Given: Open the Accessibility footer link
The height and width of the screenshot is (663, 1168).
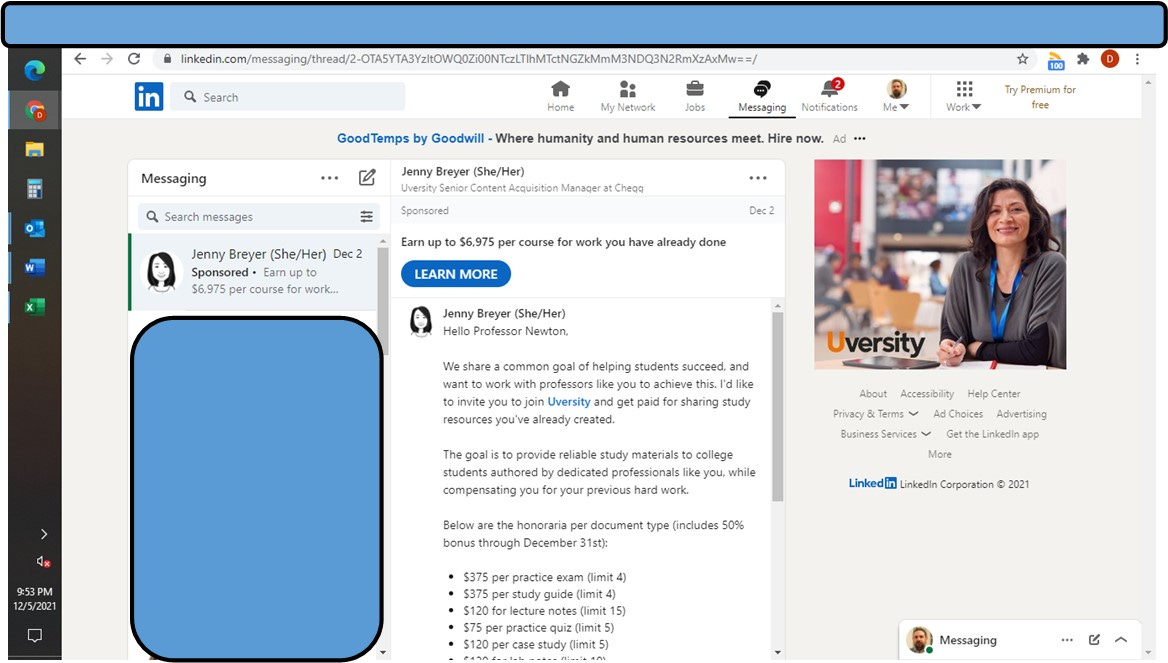Looking at the screenshot, I should click(x=927, y=393).
